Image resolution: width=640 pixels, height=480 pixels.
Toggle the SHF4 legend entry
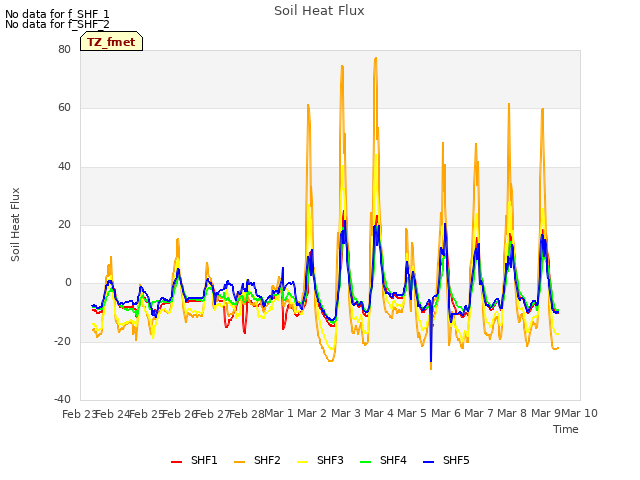(383, 460)
